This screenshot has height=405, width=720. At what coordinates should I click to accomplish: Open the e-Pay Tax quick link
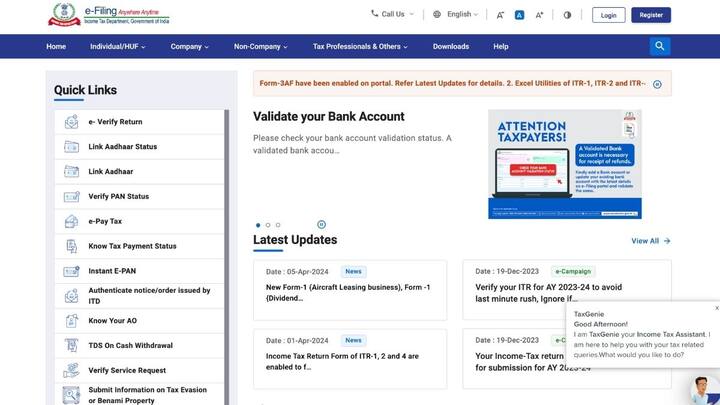tap(139, 221)
